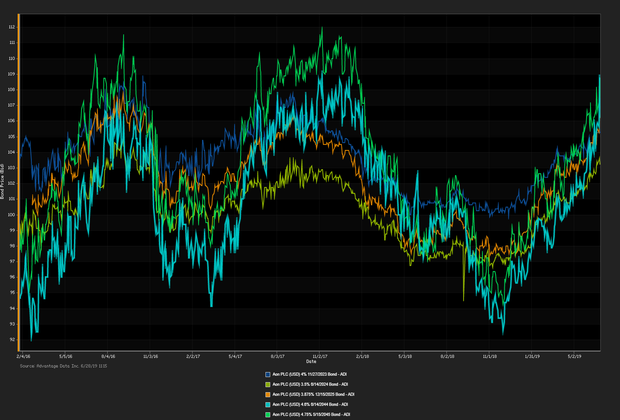Click the 106 price axis label
This screenshot has height=420, width=620.
point(11,121)
